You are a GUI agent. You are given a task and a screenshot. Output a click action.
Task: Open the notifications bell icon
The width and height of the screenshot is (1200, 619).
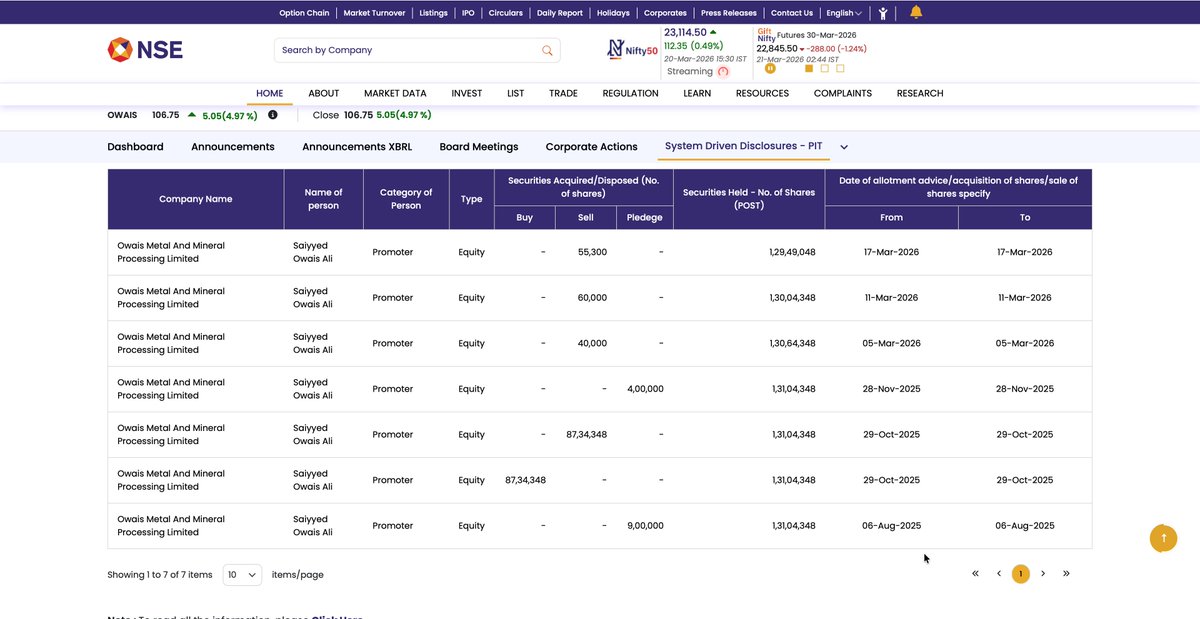pos(916,12)
